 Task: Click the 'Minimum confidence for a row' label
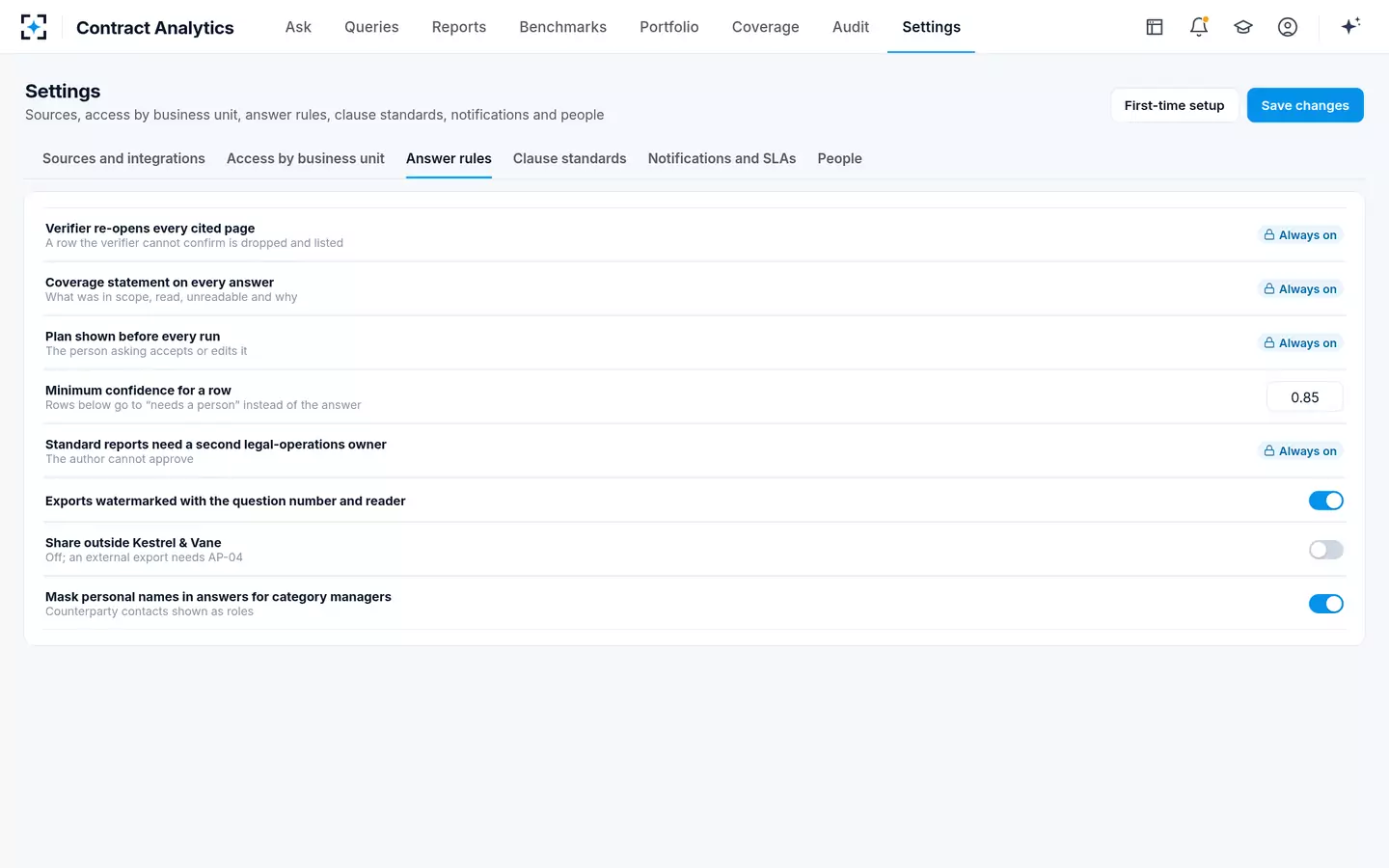(138, 391)
